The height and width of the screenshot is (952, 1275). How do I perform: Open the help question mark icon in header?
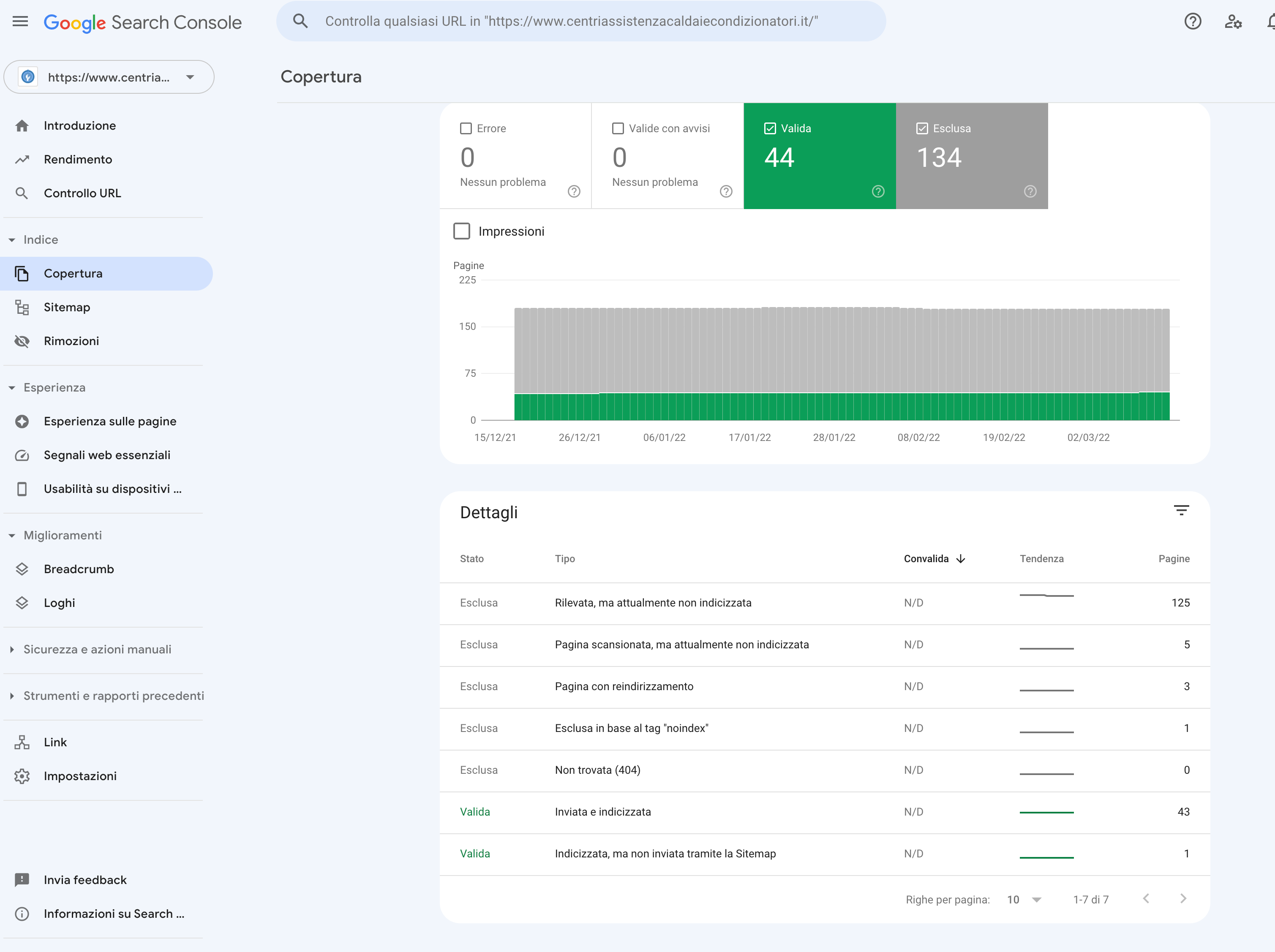click(1193, 22)
